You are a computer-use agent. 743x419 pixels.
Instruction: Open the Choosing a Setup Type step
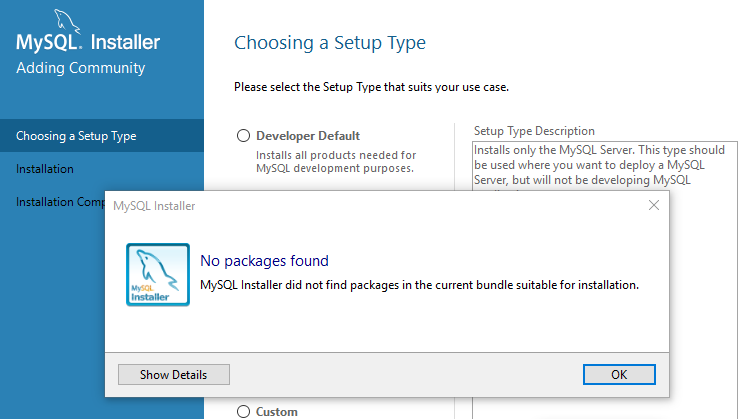tap(77, 136)
